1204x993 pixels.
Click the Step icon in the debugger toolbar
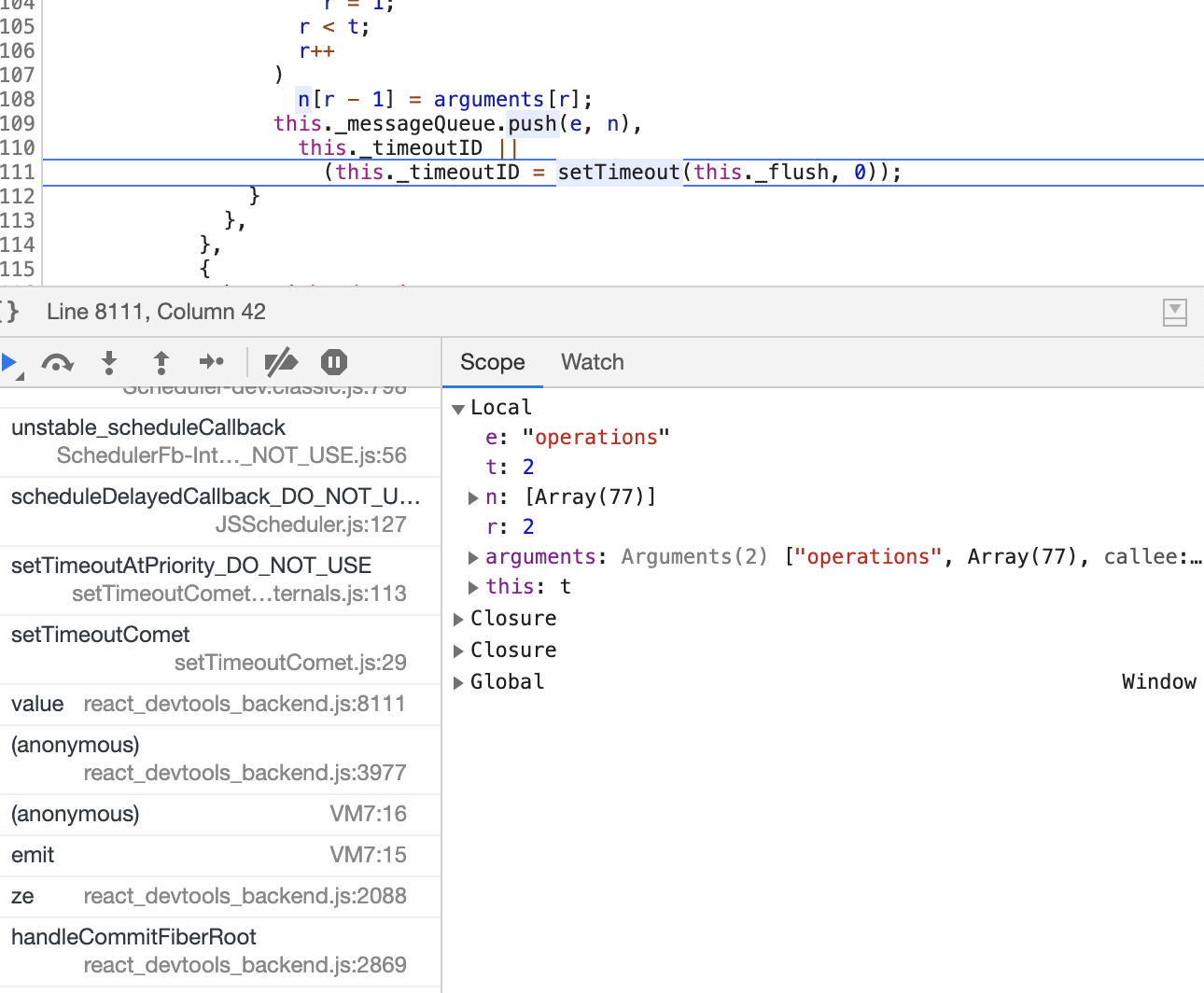212,363
